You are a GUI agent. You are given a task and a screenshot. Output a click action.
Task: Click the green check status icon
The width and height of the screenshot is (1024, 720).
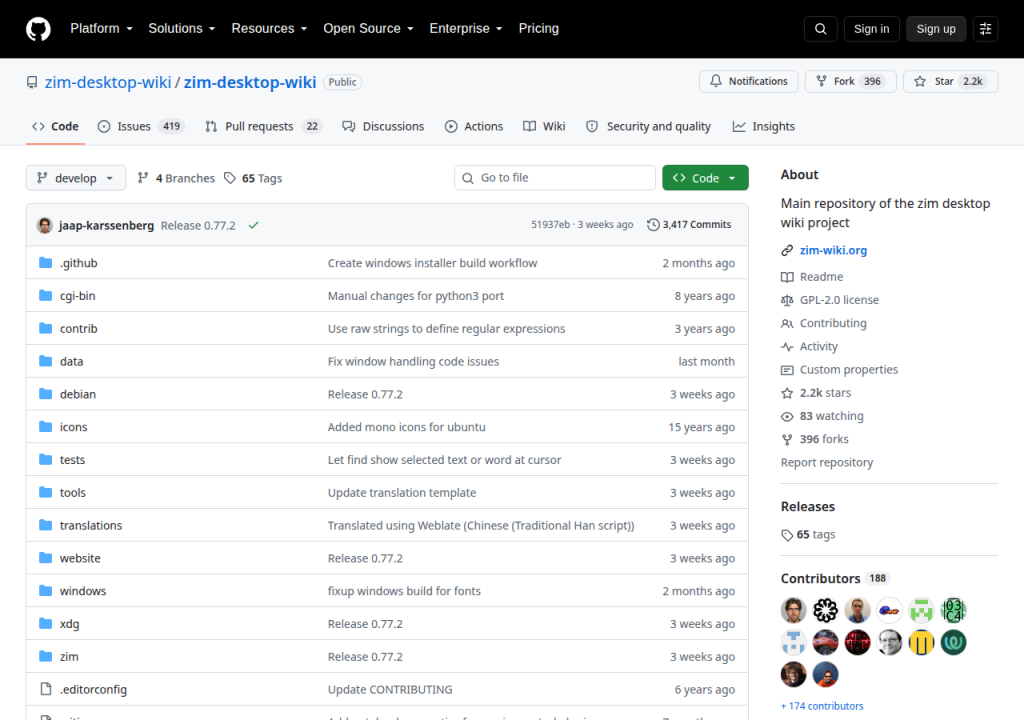tap(253, 225)
